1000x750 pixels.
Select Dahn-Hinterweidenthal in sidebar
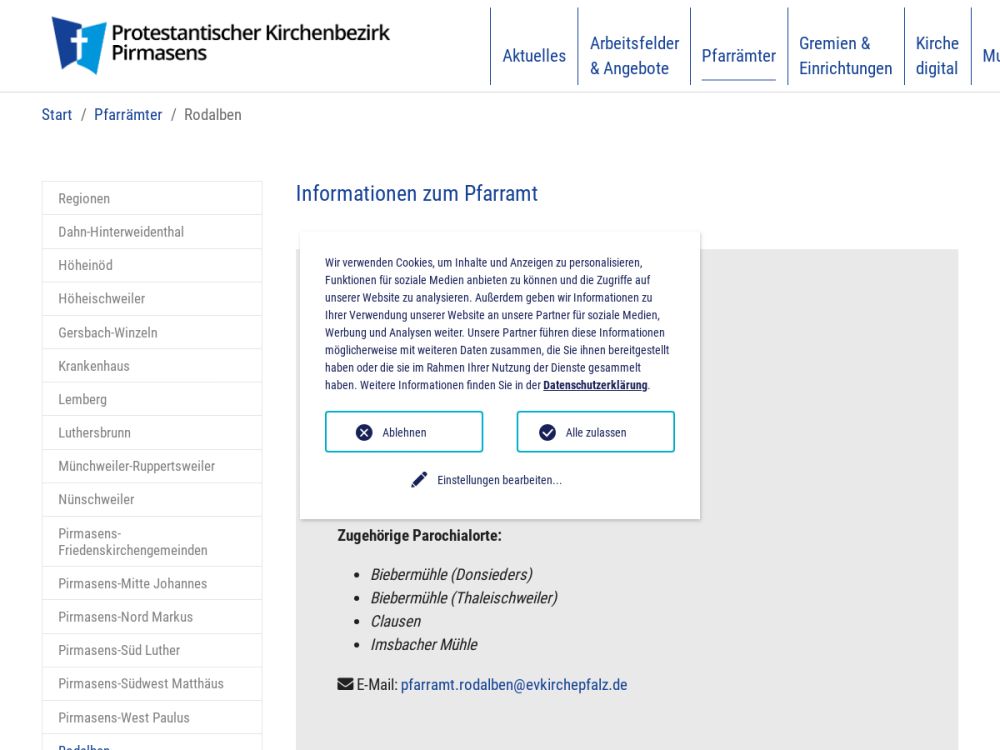[121, 232]
